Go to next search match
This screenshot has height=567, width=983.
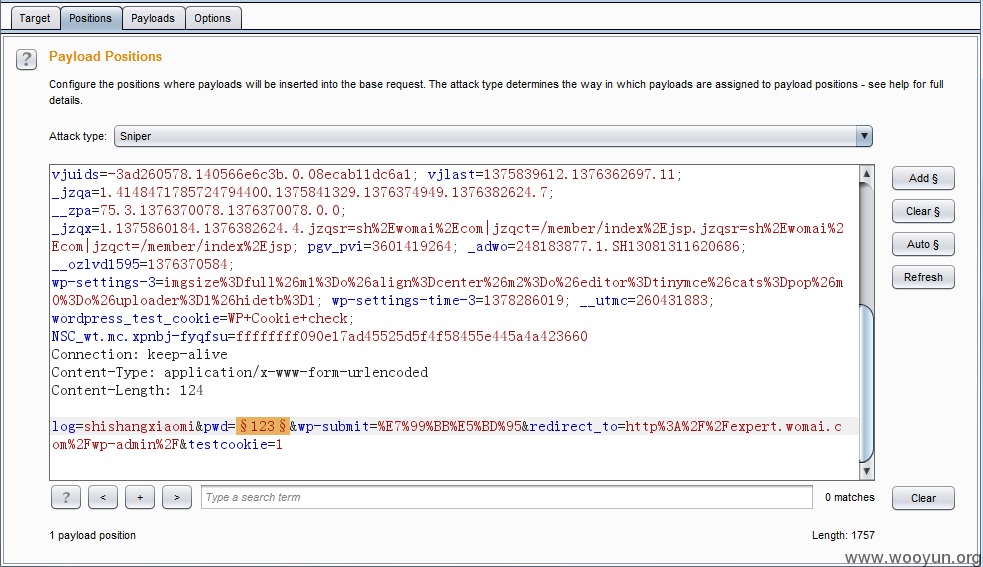[177, 497]
